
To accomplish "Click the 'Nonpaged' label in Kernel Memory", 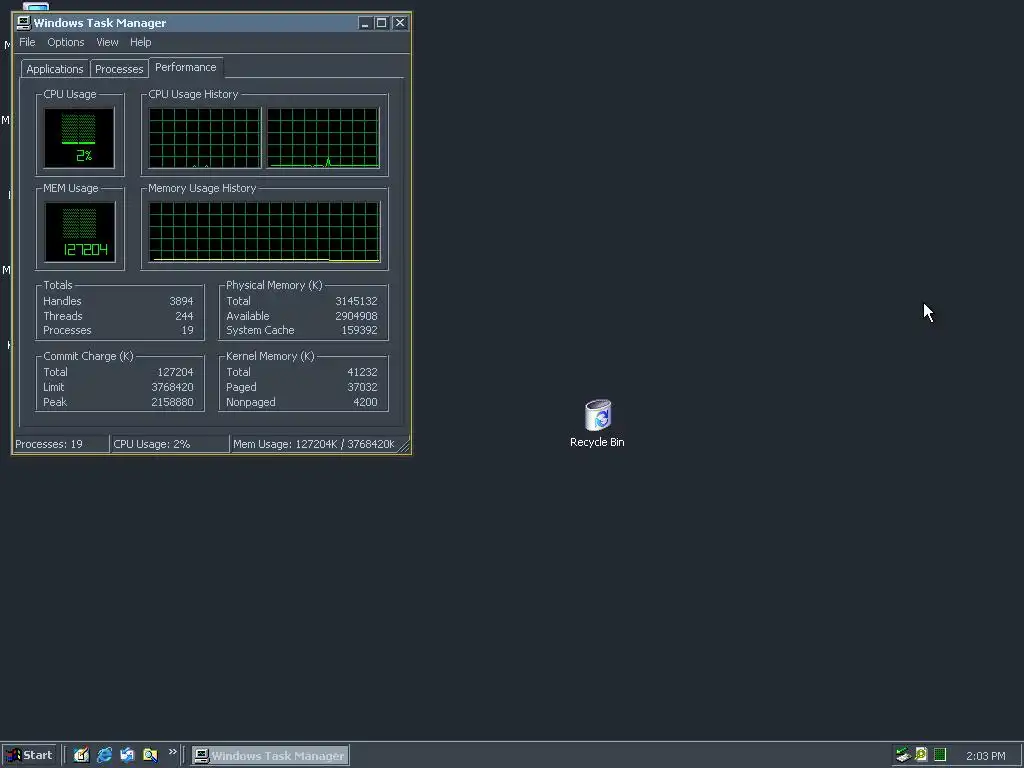I will (251, 402).
